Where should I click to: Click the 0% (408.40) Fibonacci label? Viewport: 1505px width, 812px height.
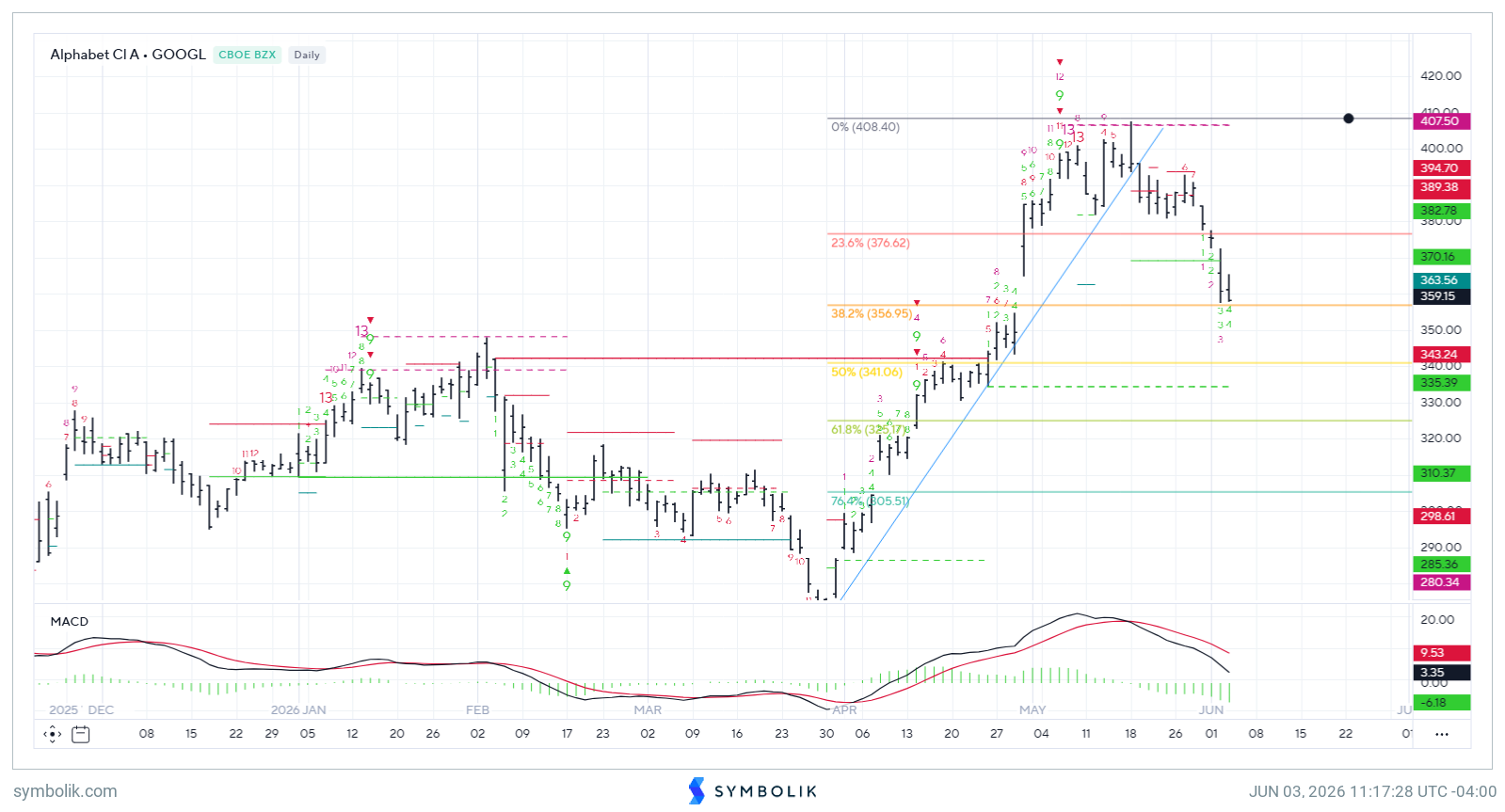coord(865,127)
